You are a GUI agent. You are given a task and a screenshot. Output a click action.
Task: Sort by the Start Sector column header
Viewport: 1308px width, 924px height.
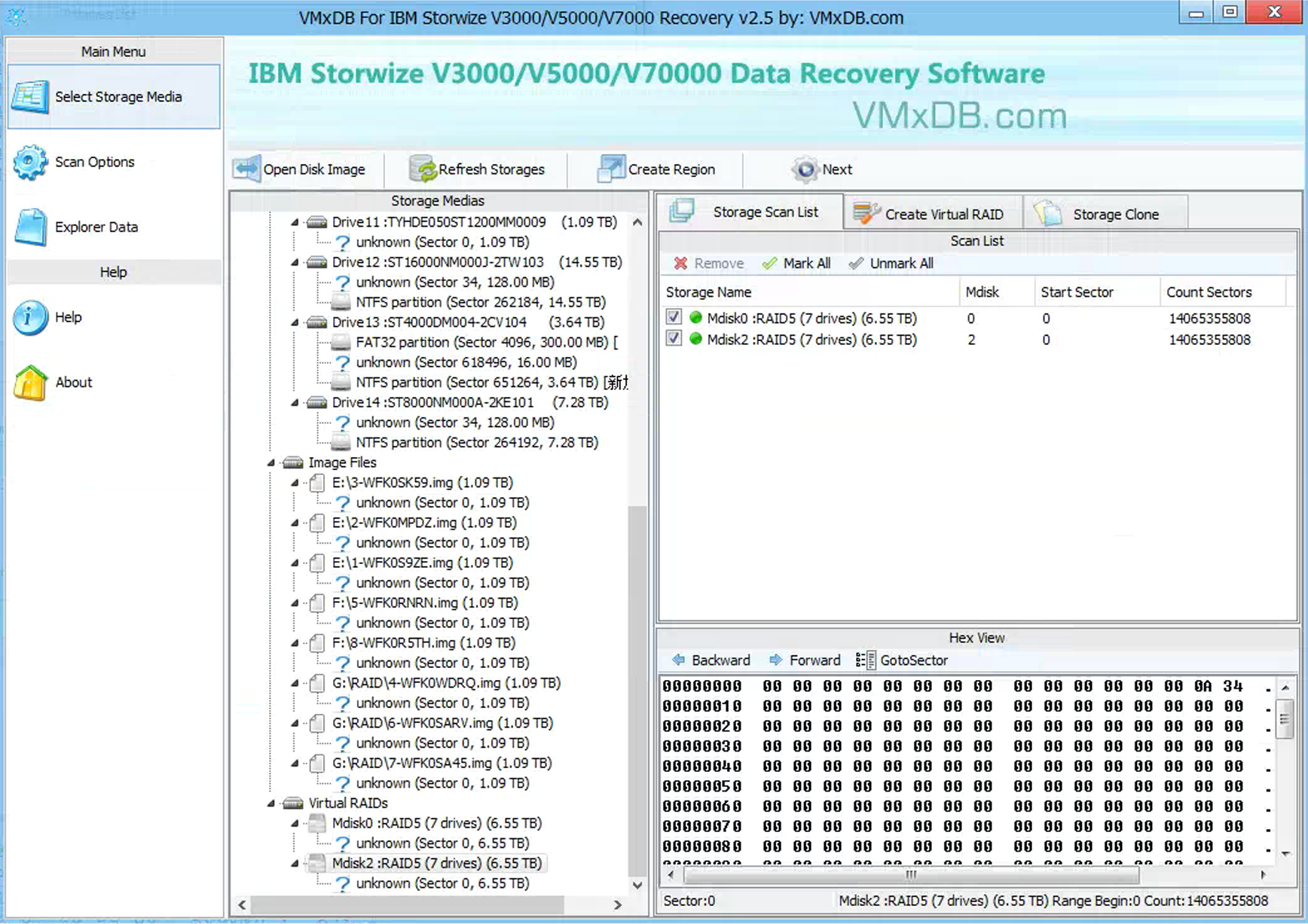(1097, 292)
